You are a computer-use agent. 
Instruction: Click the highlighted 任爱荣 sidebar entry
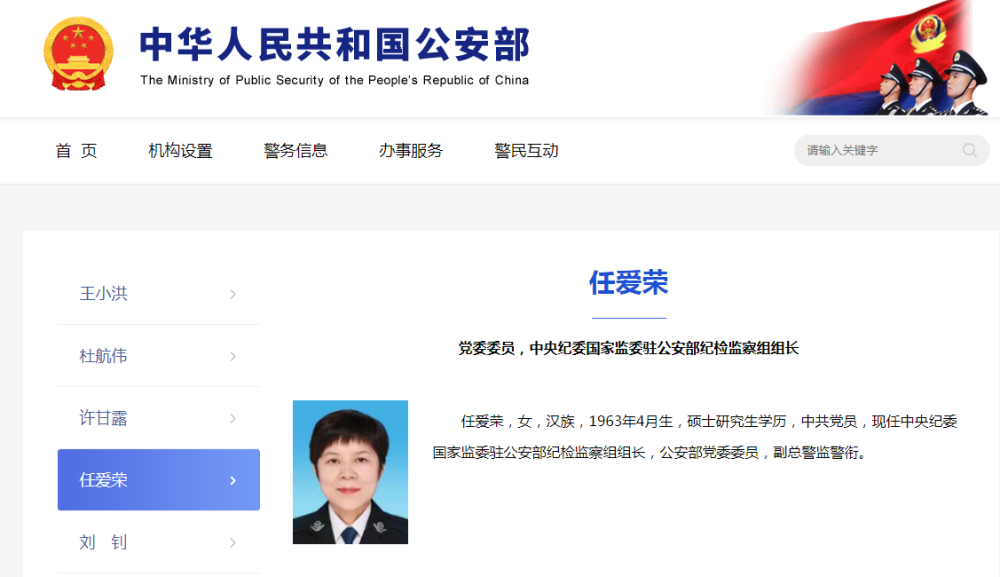[x=159, y=479]
